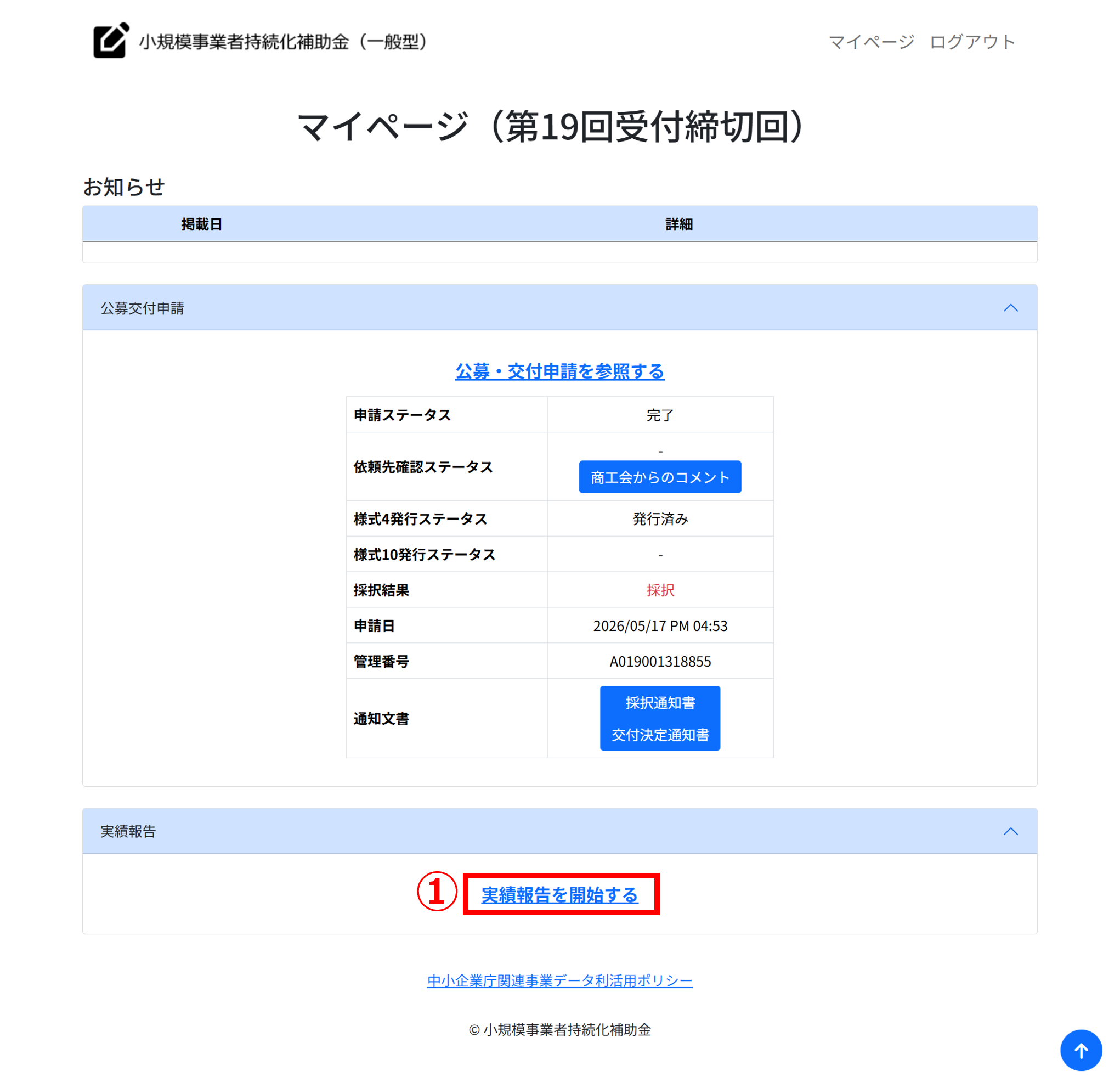Select the 管理番号 value A019001318855
Screen dimensions: 1120x1088
(659, 661)
